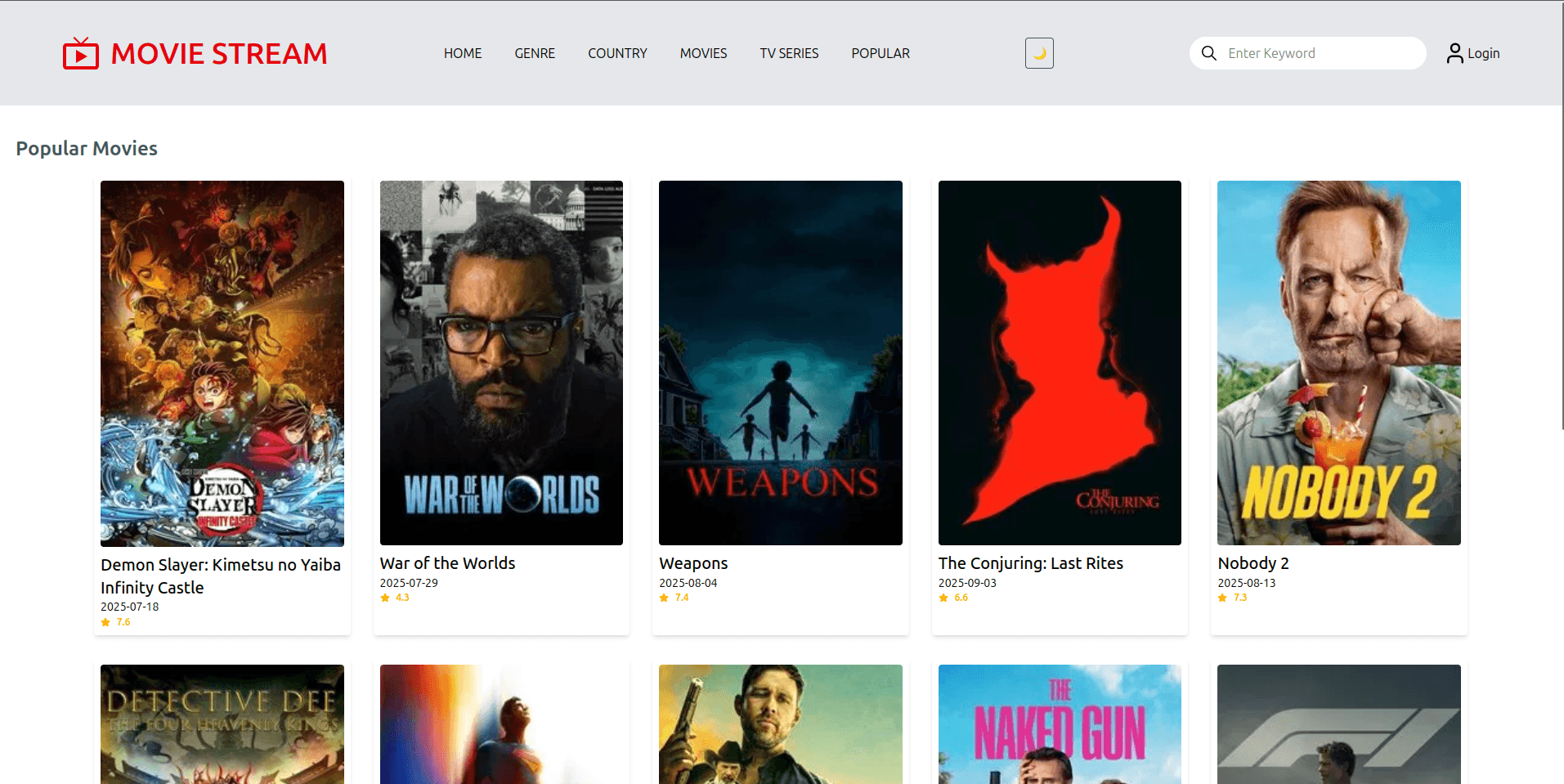This screenshot has height=784, width=1564.
Task: Click the Popular Movies heading
Action: 87,149
